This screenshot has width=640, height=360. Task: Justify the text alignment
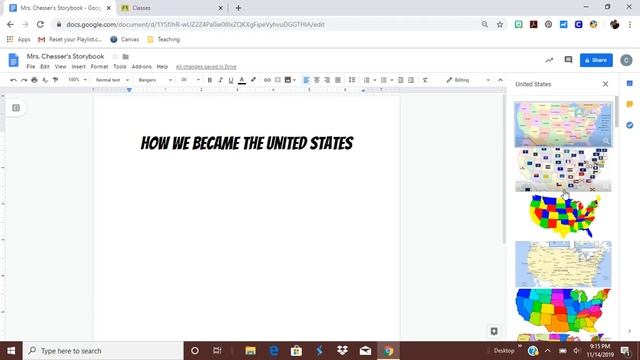(x=338, y=80)
